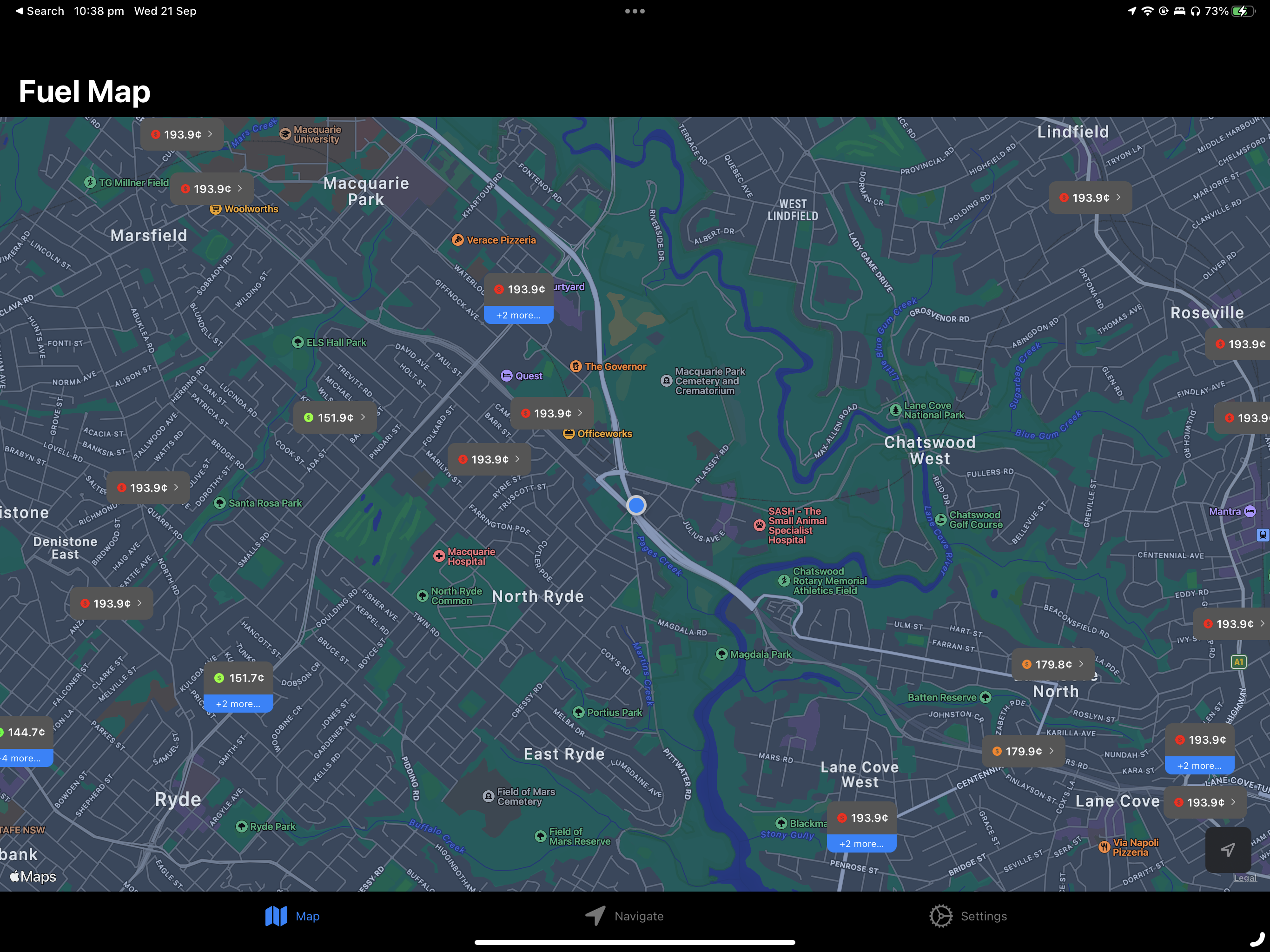Open 193.9¢ marker near Santa Rosa Park
Screen dimensions: 1270x952
point(148,488)
